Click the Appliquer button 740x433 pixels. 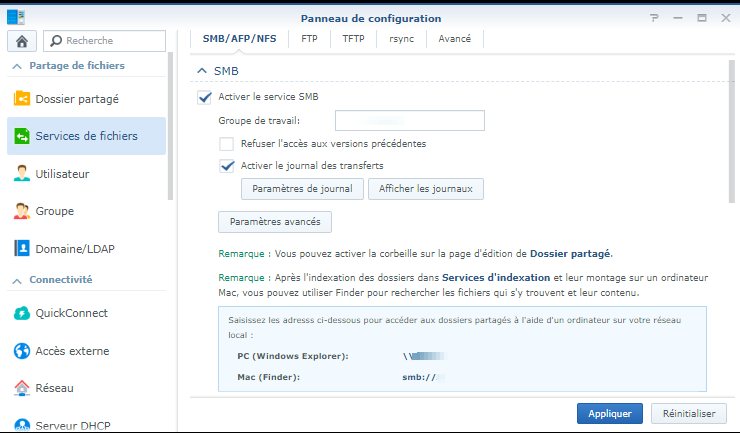(609, 413)
